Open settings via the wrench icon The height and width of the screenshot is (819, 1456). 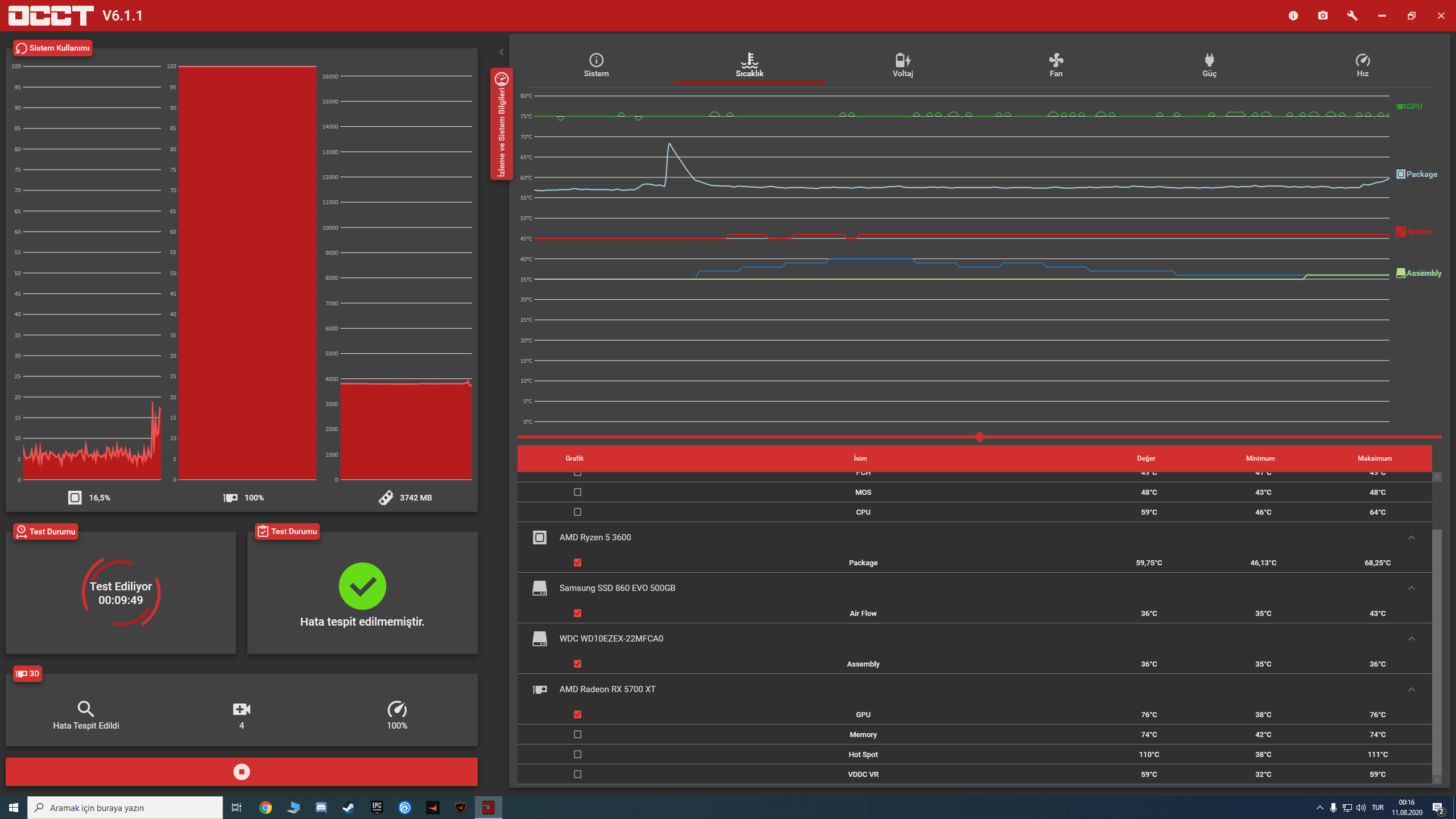[1352, 15]
